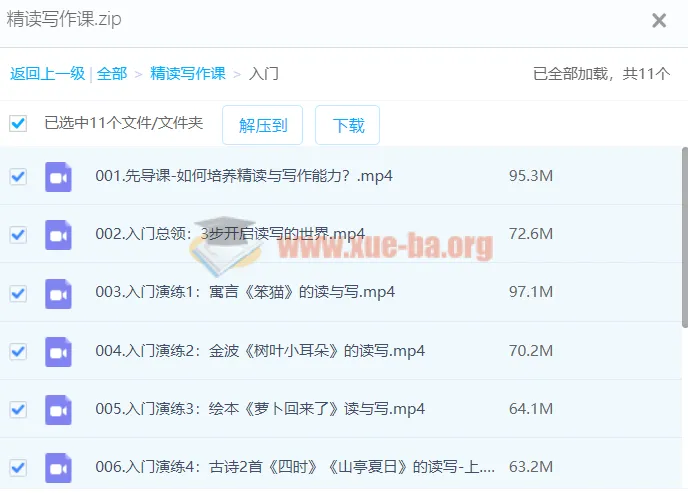
Task: Click video icon for 003.入门演练1 file
Action: tap(58, 292)
